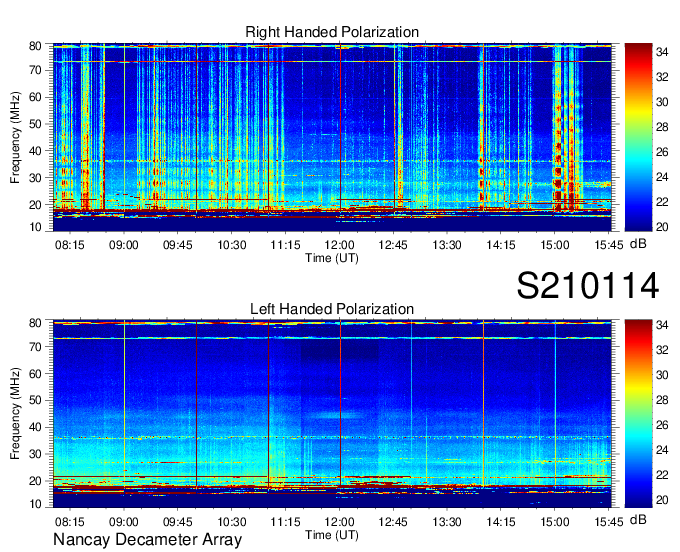680x552 pixels.
Task: Click the 30 MHz tick on the top plot
Action: click(35, 178)
